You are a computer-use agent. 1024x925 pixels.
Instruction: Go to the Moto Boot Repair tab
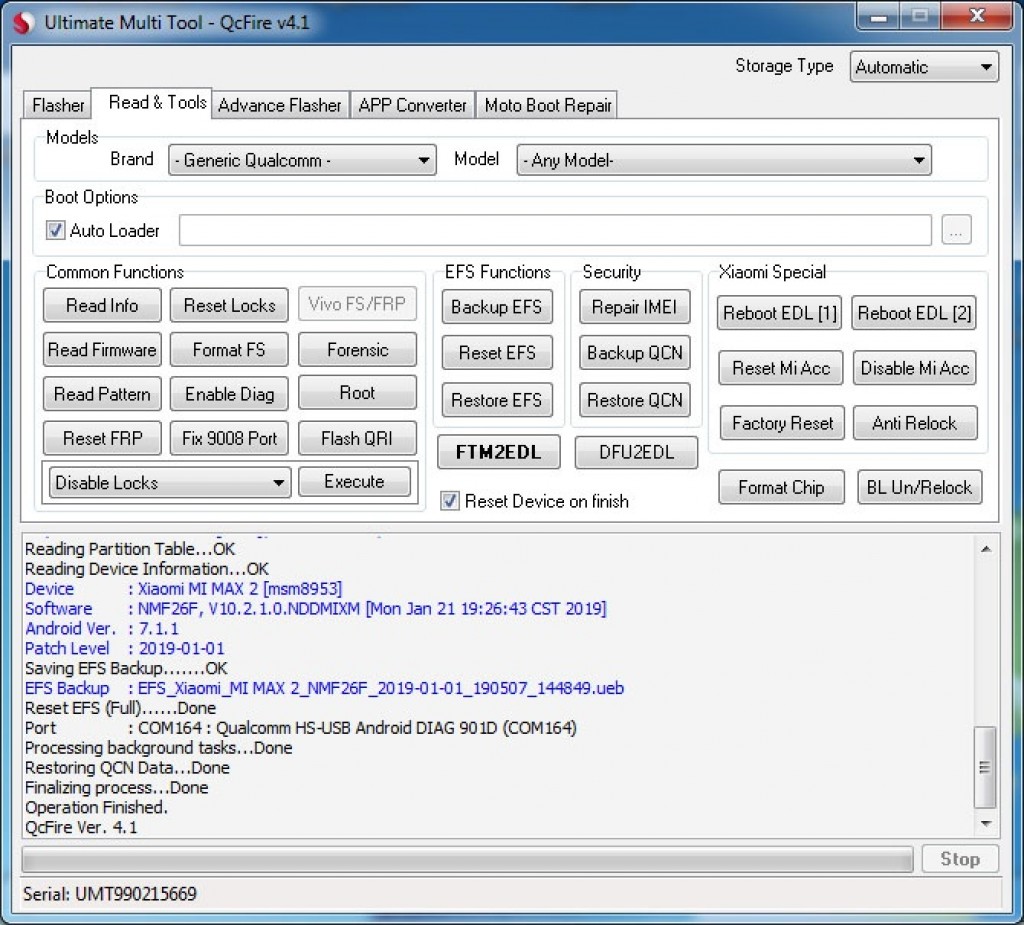coord(547,105)
